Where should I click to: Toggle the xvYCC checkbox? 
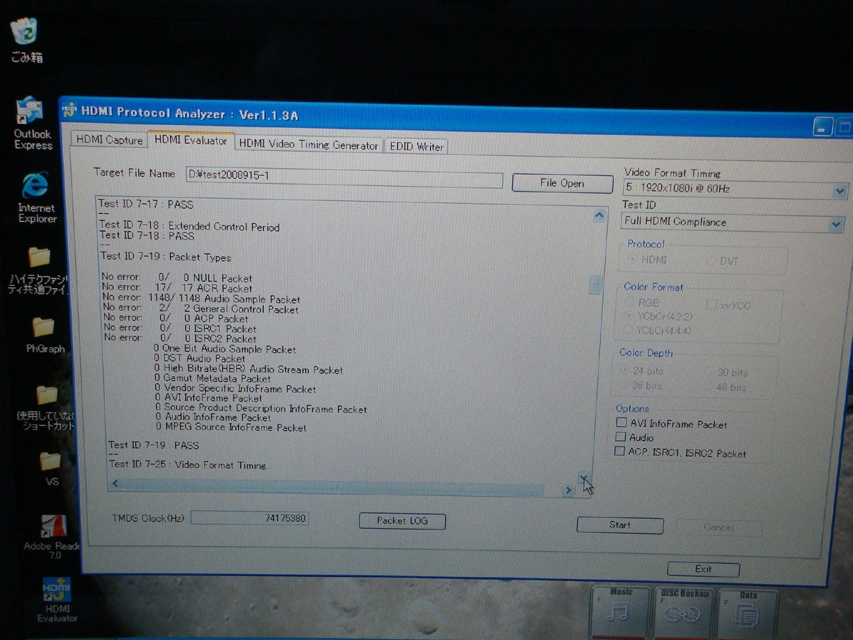coord(710,304)
